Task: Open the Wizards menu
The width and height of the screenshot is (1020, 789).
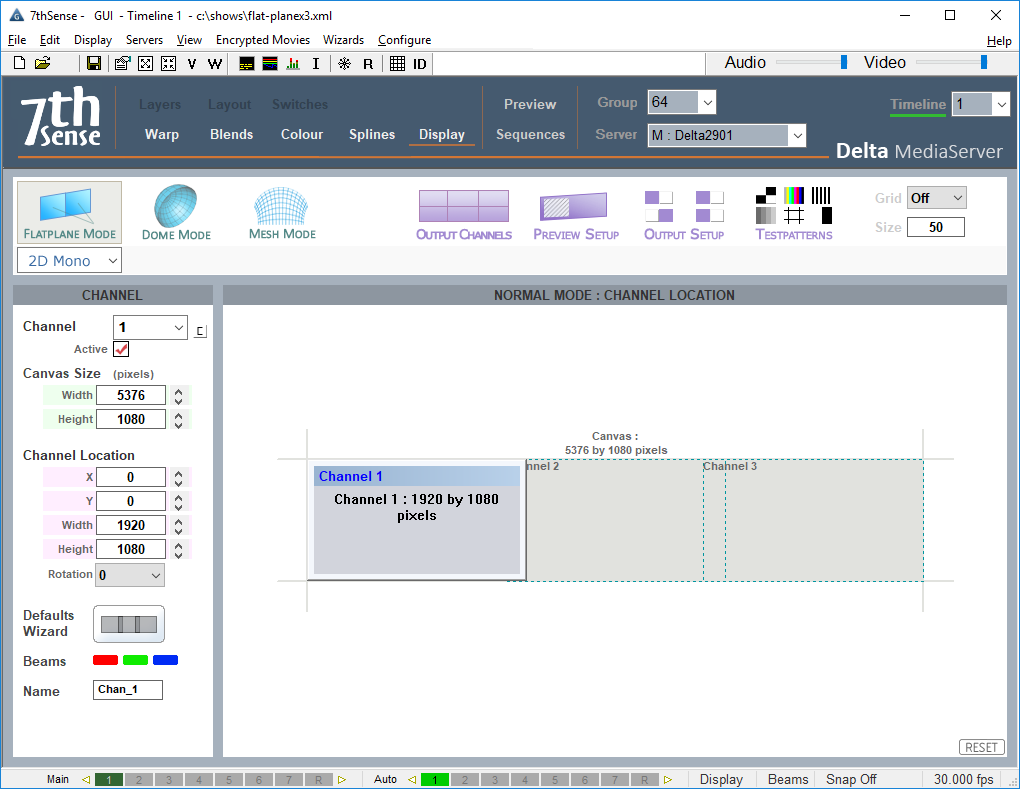Action: pyautogui.click(x=343, y=40)
